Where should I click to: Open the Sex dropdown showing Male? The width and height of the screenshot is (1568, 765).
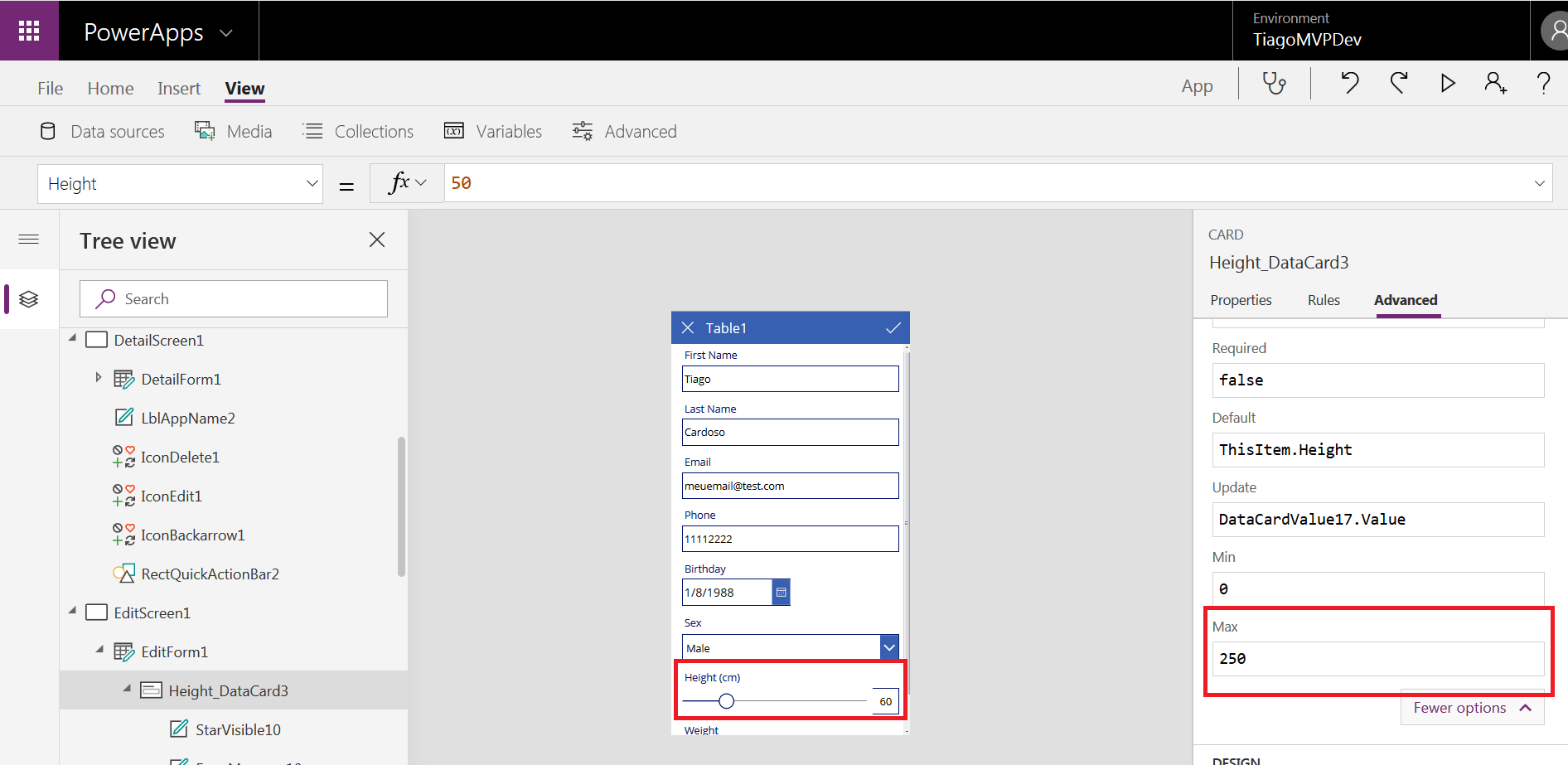point(888,647)
